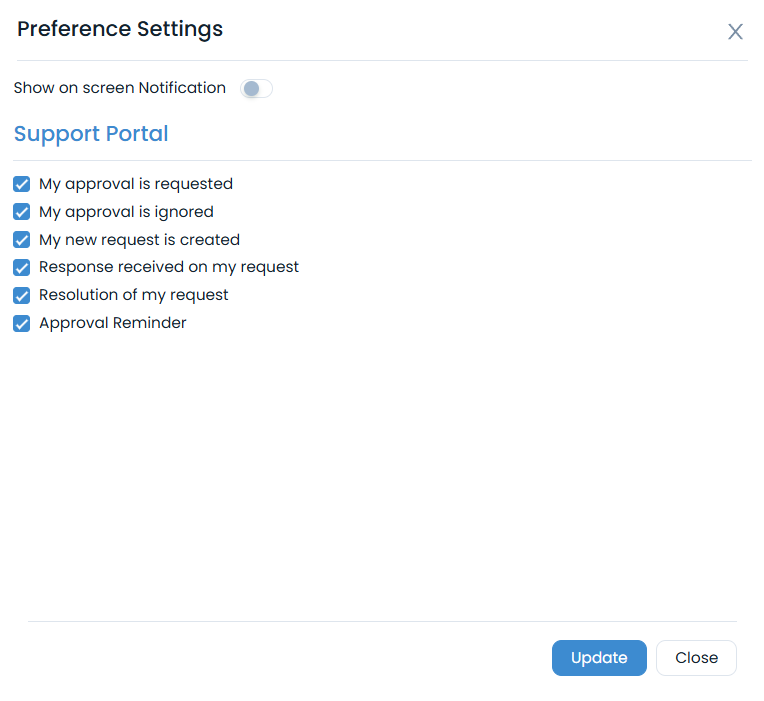Close the Preference Settings dialog with X

(x=735, y=32)
